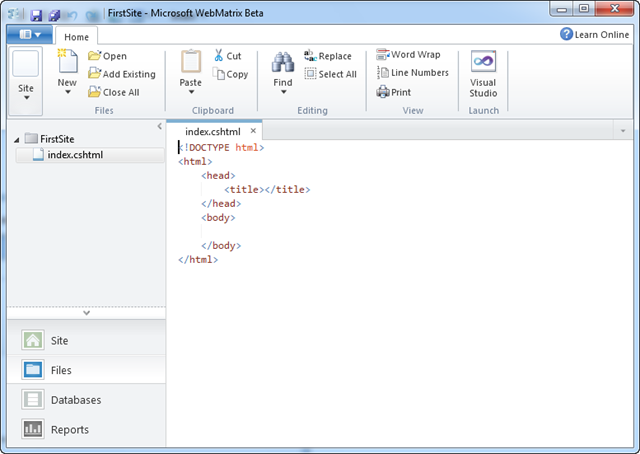Image resolution: width=640 pixels, height=454 pixels.
Task: Close the index.cshtml tab
Action: click(x=253, y=131)
